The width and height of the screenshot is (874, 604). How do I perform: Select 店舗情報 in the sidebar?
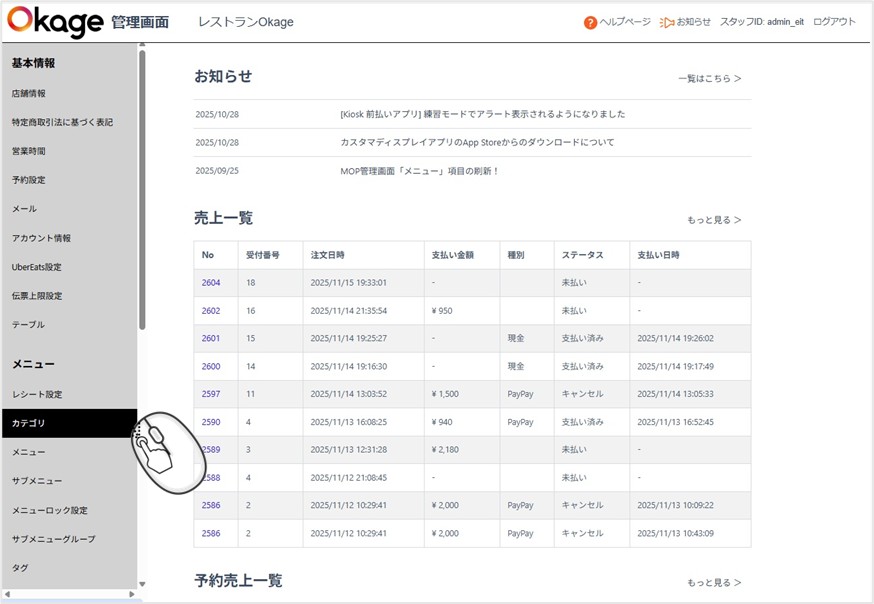pyautogui.click(x=29, y=93)
